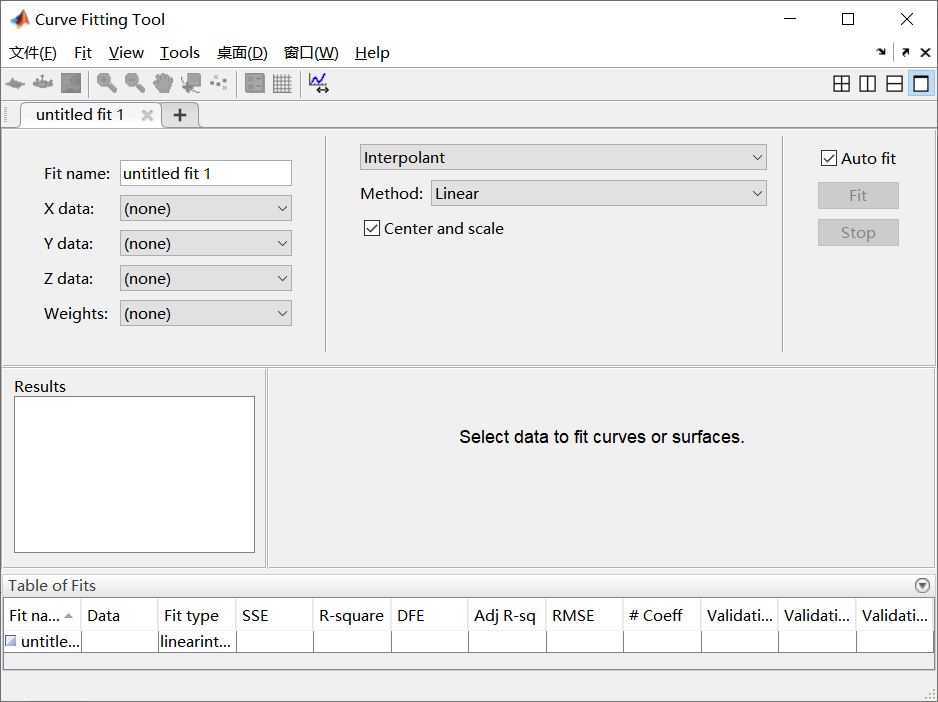Screen dimensions: 938x702
Task: Disable Auto fit
Action: click(828, 158)
